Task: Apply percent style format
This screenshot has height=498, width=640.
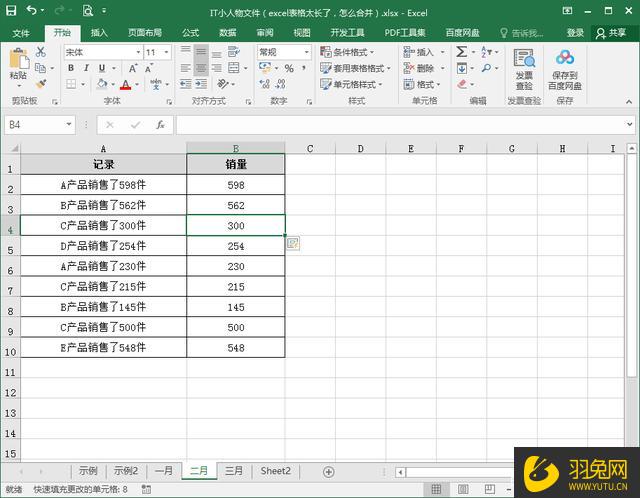Action: [289, 68]
